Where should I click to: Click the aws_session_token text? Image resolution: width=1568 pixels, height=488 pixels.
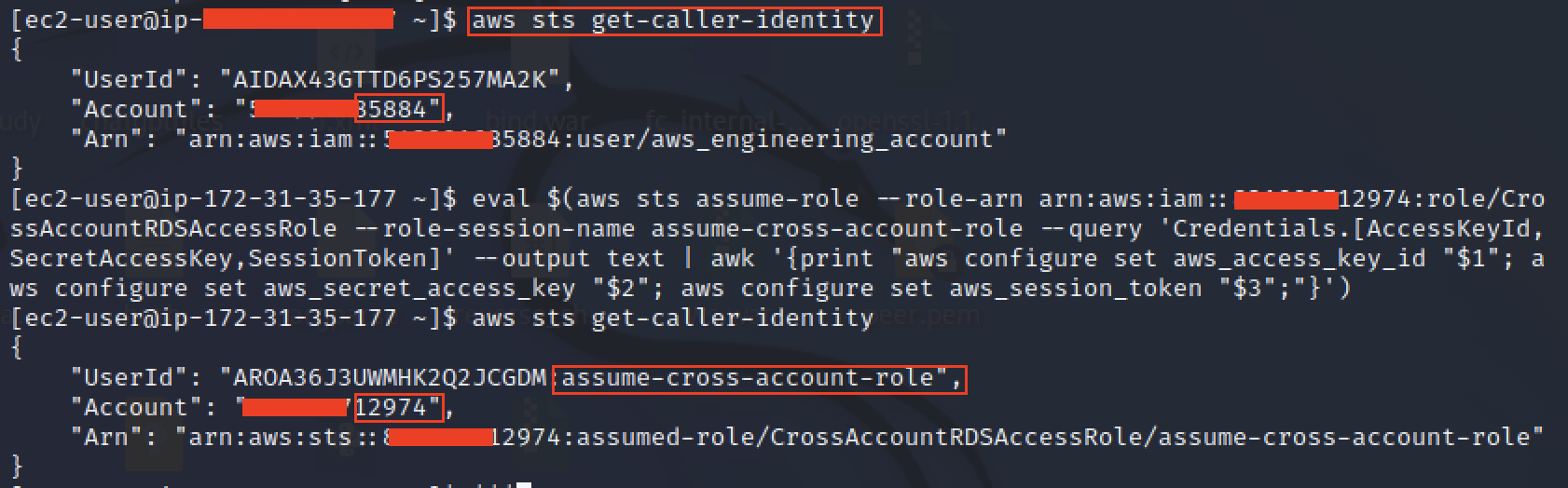click(1076, 289)
